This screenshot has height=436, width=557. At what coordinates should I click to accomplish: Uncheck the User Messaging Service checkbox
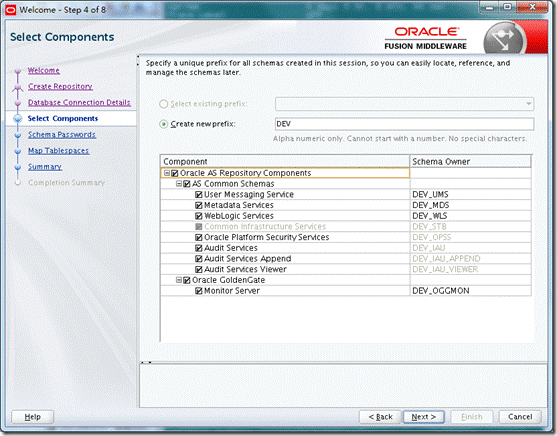[199, 195]
